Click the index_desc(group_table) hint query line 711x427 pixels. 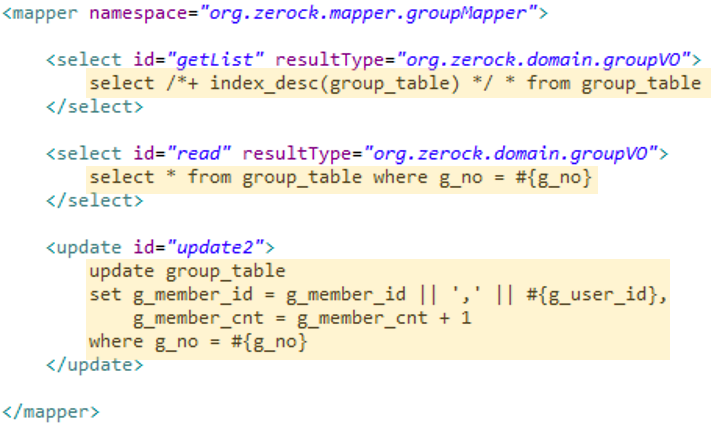click(395, 83)
